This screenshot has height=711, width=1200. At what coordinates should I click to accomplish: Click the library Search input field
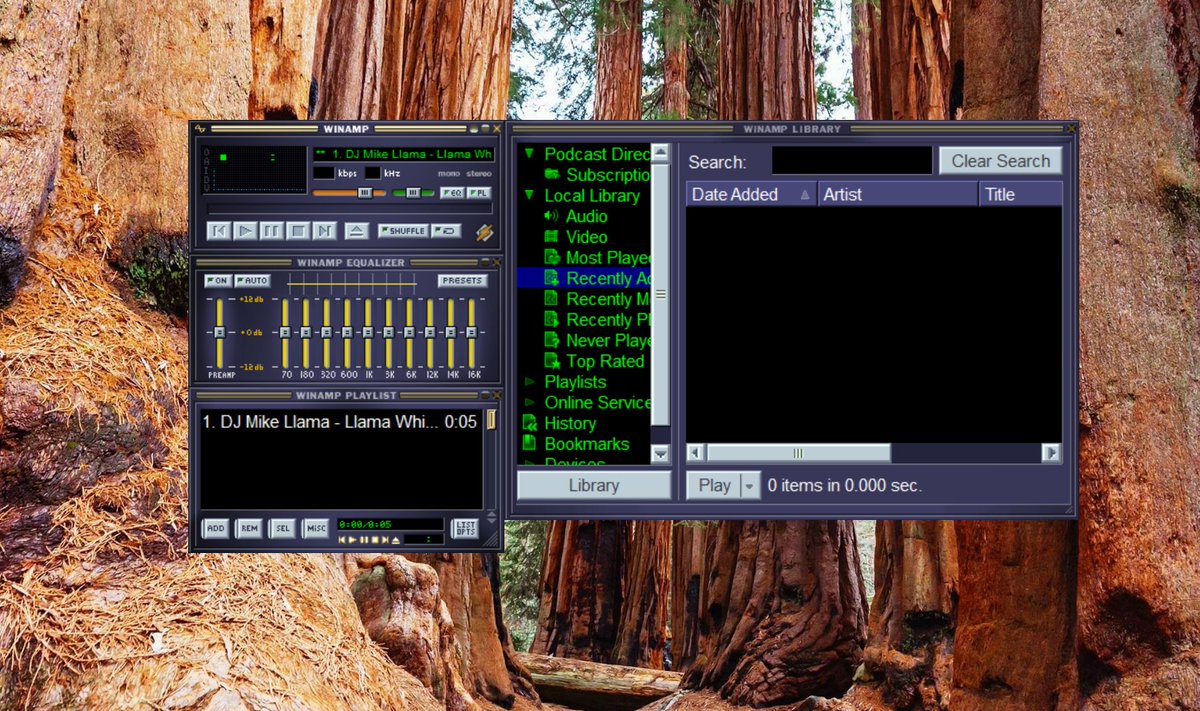[x=852, y=161]
